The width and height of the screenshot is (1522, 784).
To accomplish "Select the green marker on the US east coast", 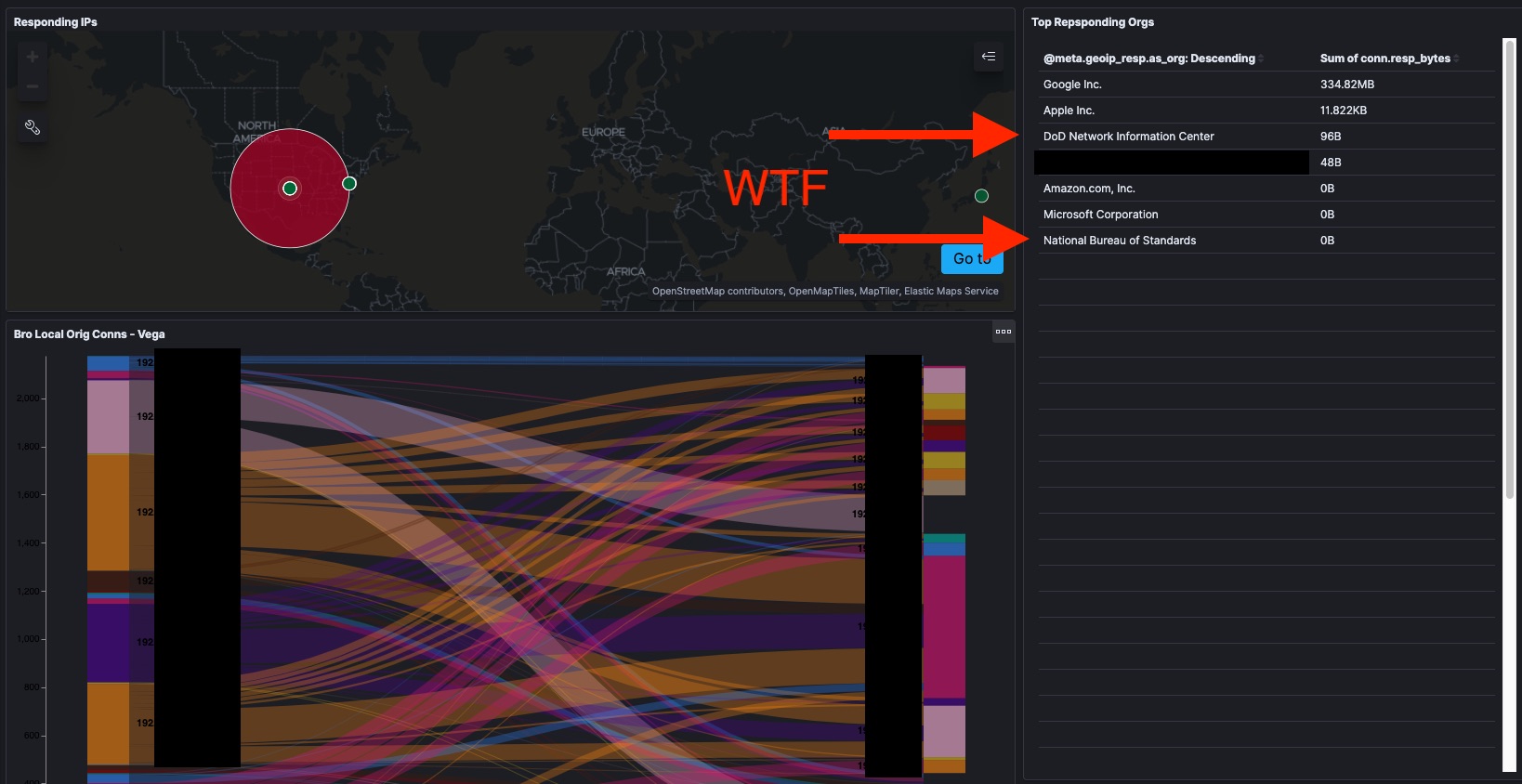I will point(349,183).
